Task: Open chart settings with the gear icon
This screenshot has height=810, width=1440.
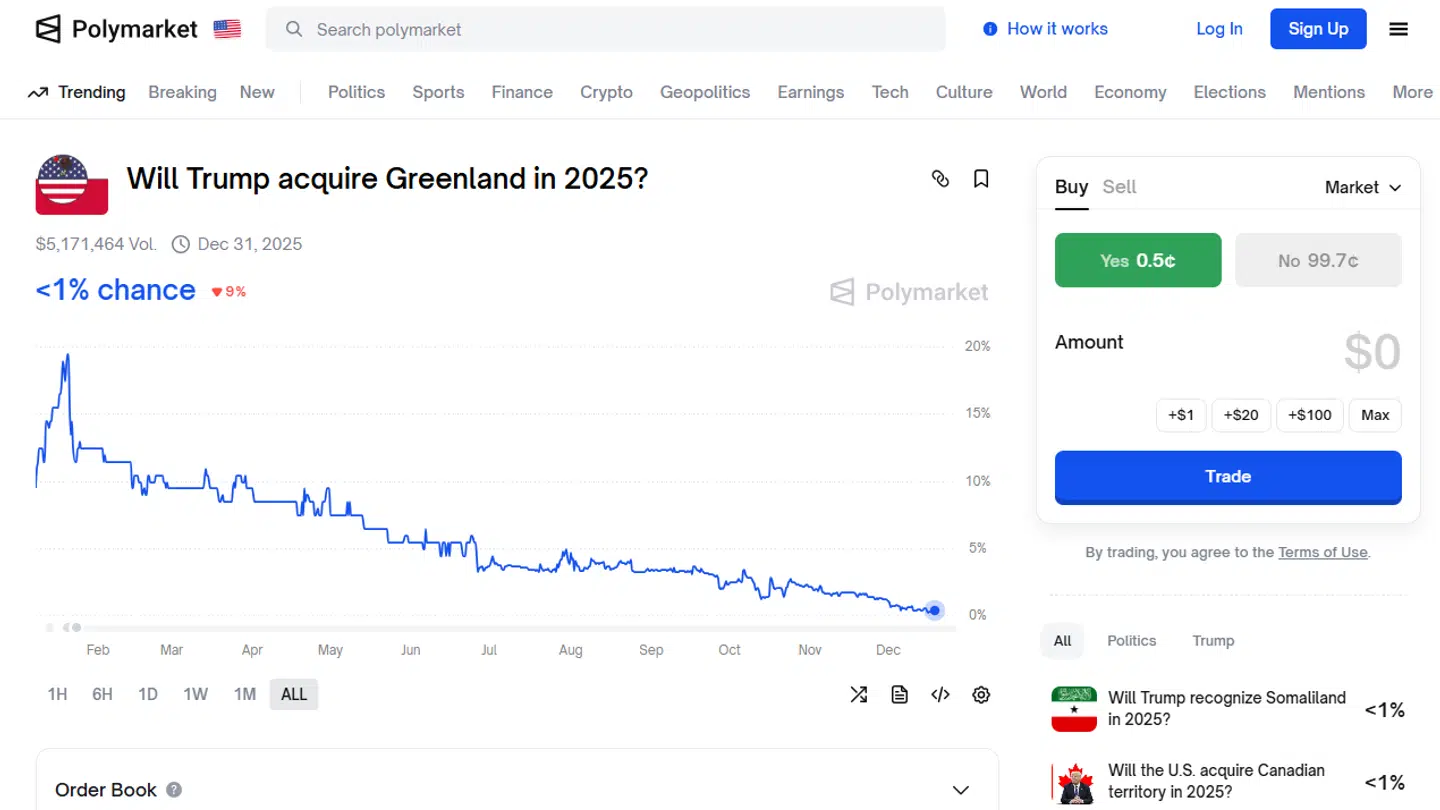Action: pos(981,694)
